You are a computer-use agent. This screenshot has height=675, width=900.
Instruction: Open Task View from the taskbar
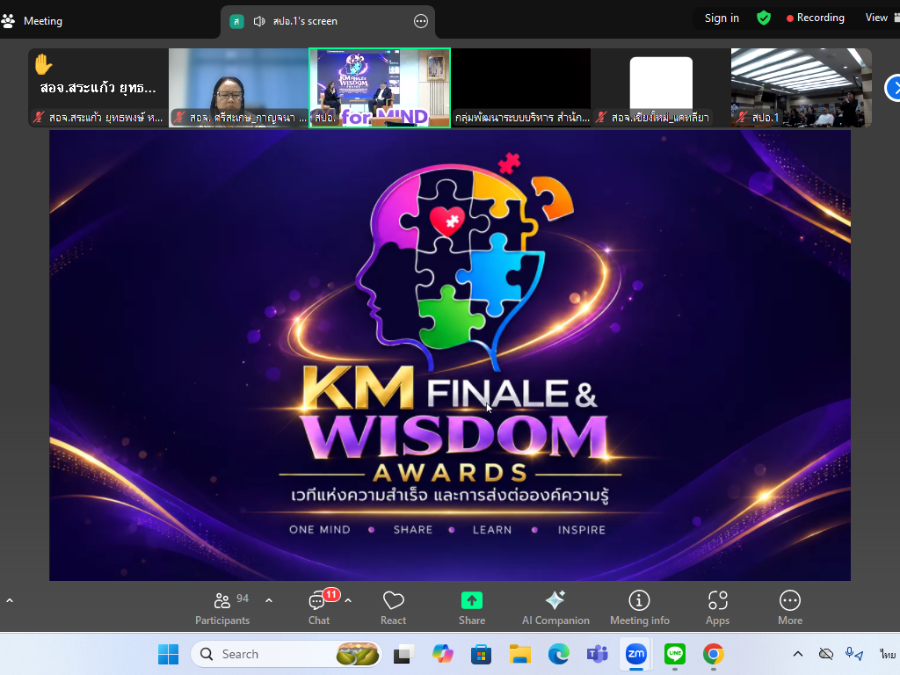(x=404, y=654)
